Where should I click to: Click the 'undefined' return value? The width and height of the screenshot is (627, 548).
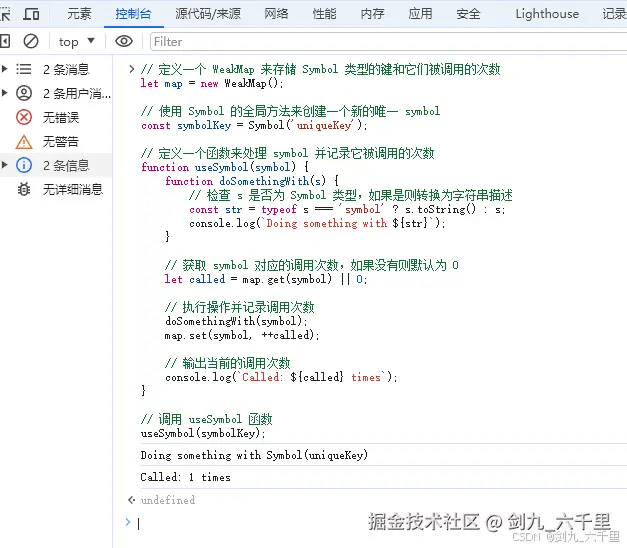pyautogui.click(x=168, y=500)
